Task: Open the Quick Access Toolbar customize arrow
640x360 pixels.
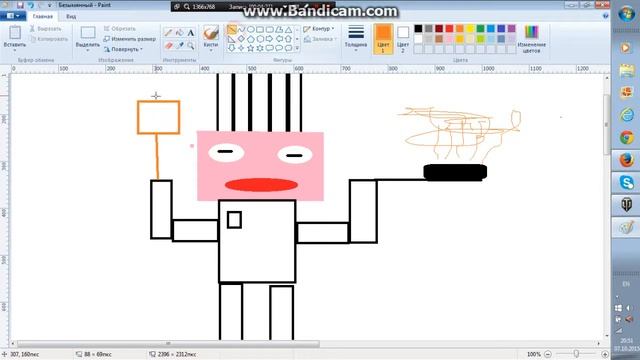Action: [x=50, y=5]
